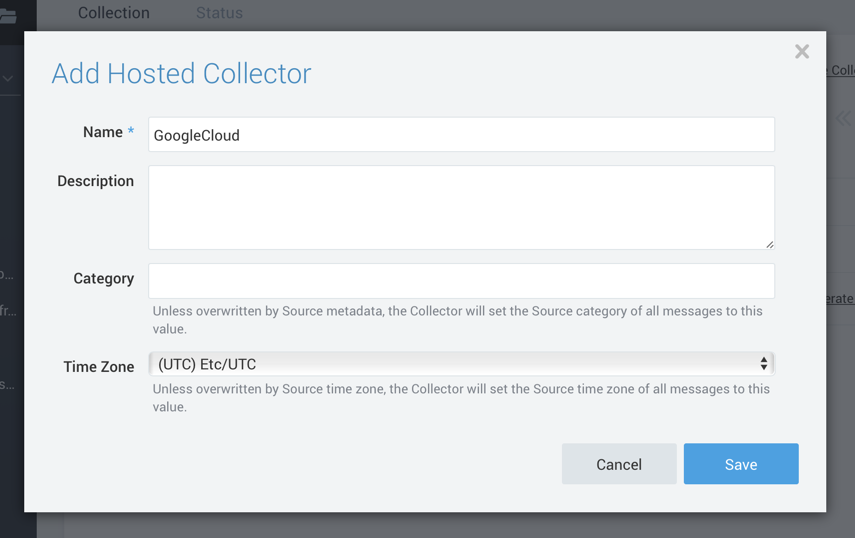Click the double-chevron collapse icon at right

(x=844, y=119)
